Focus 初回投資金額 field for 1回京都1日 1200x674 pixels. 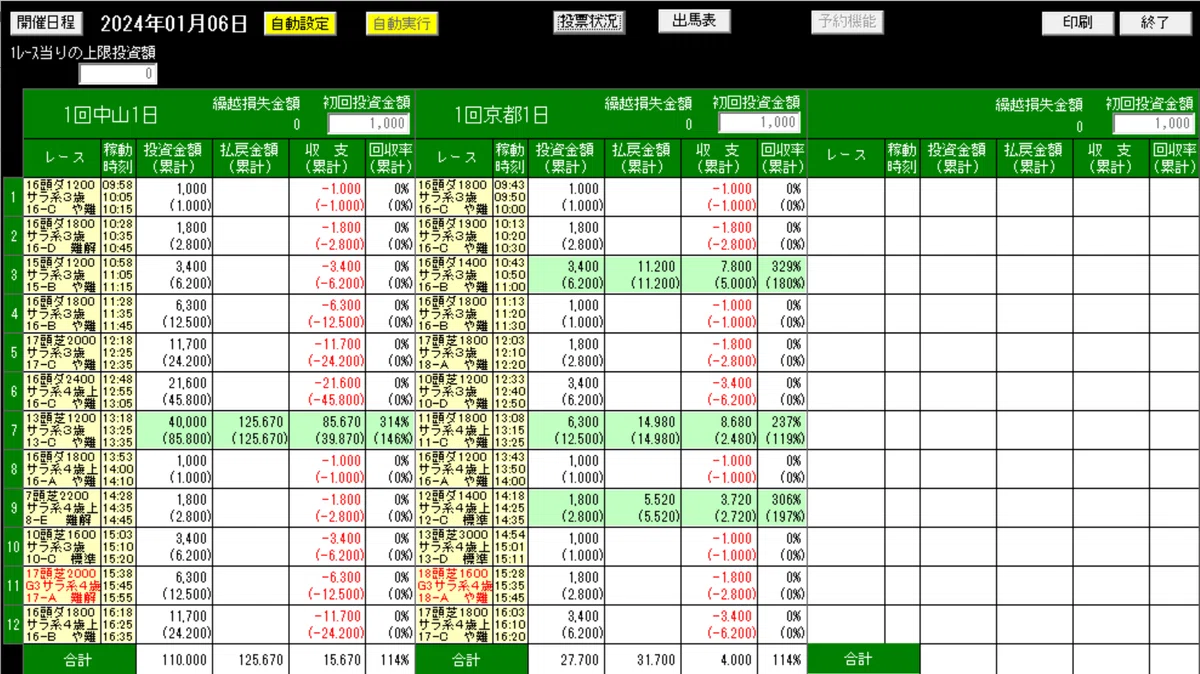pos(760,122)
